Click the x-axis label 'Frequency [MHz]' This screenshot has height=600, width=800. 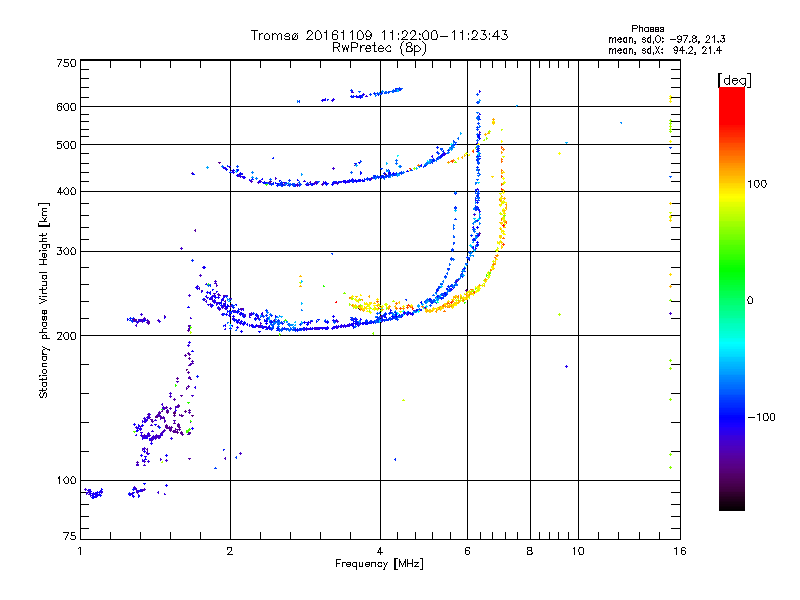click(379, 564)
